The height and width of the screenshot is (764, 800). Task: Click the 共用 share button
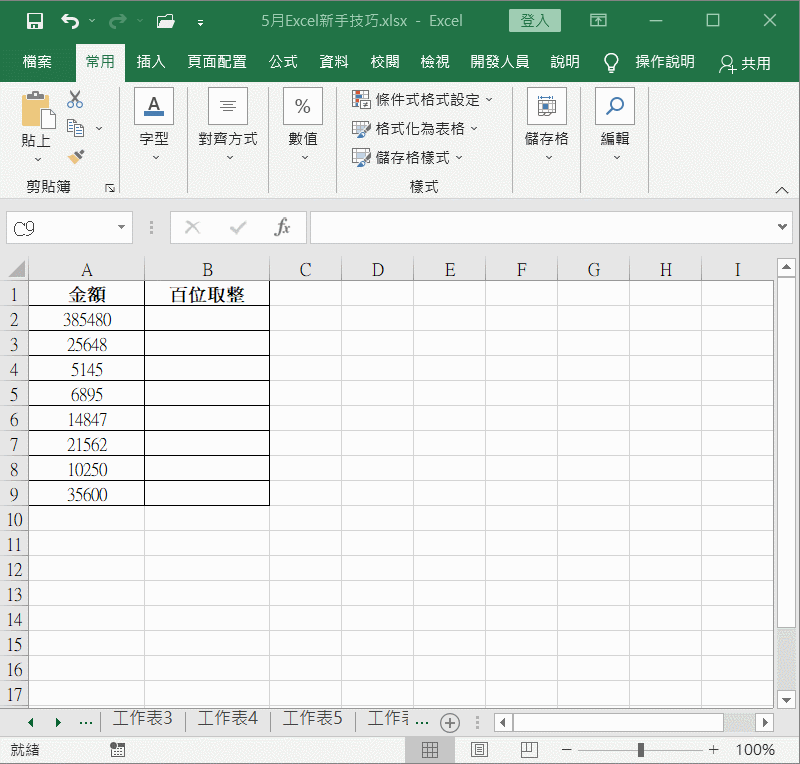[745, 63]
